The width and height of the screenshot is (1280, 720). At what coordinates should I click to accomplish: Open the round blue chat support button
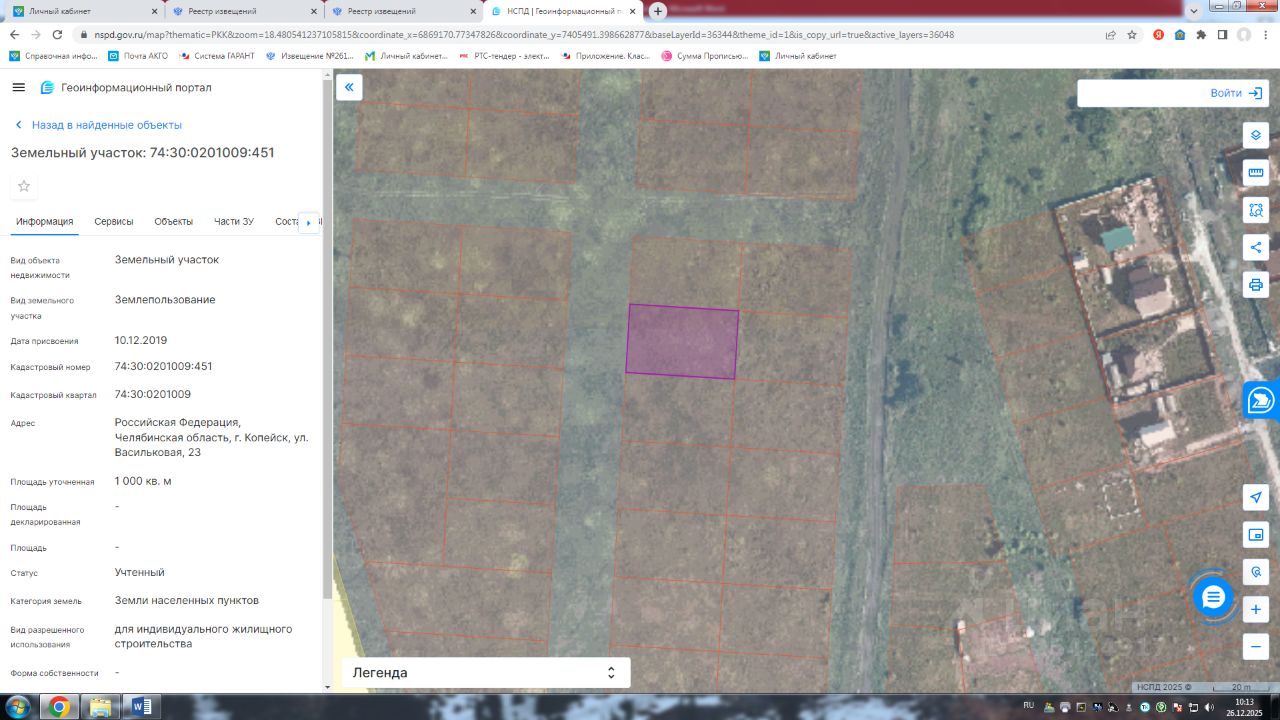click(1213, 597)
